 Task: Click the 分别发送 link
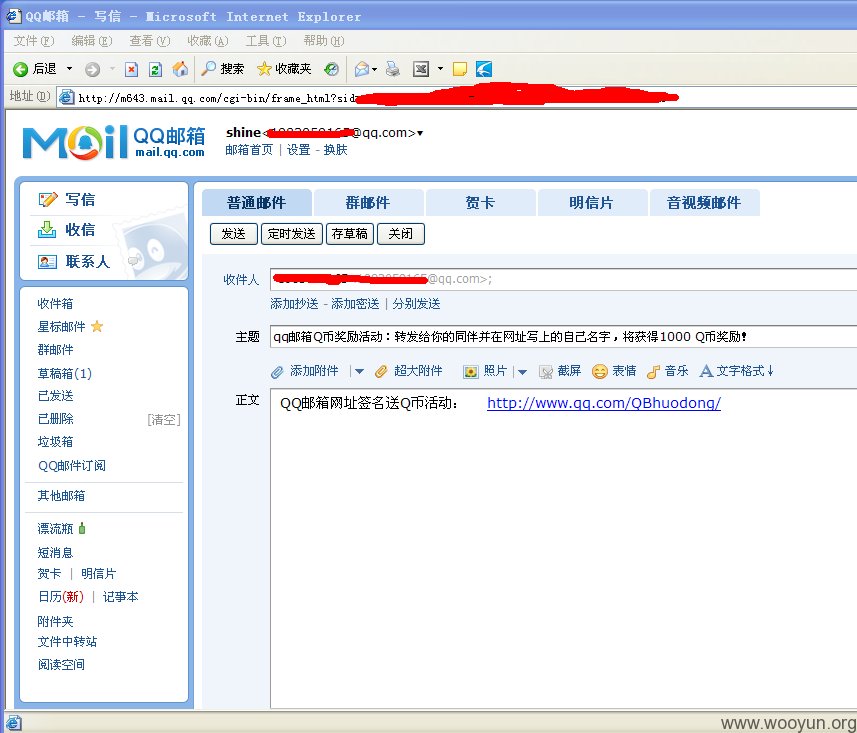(x=416, y=304)
